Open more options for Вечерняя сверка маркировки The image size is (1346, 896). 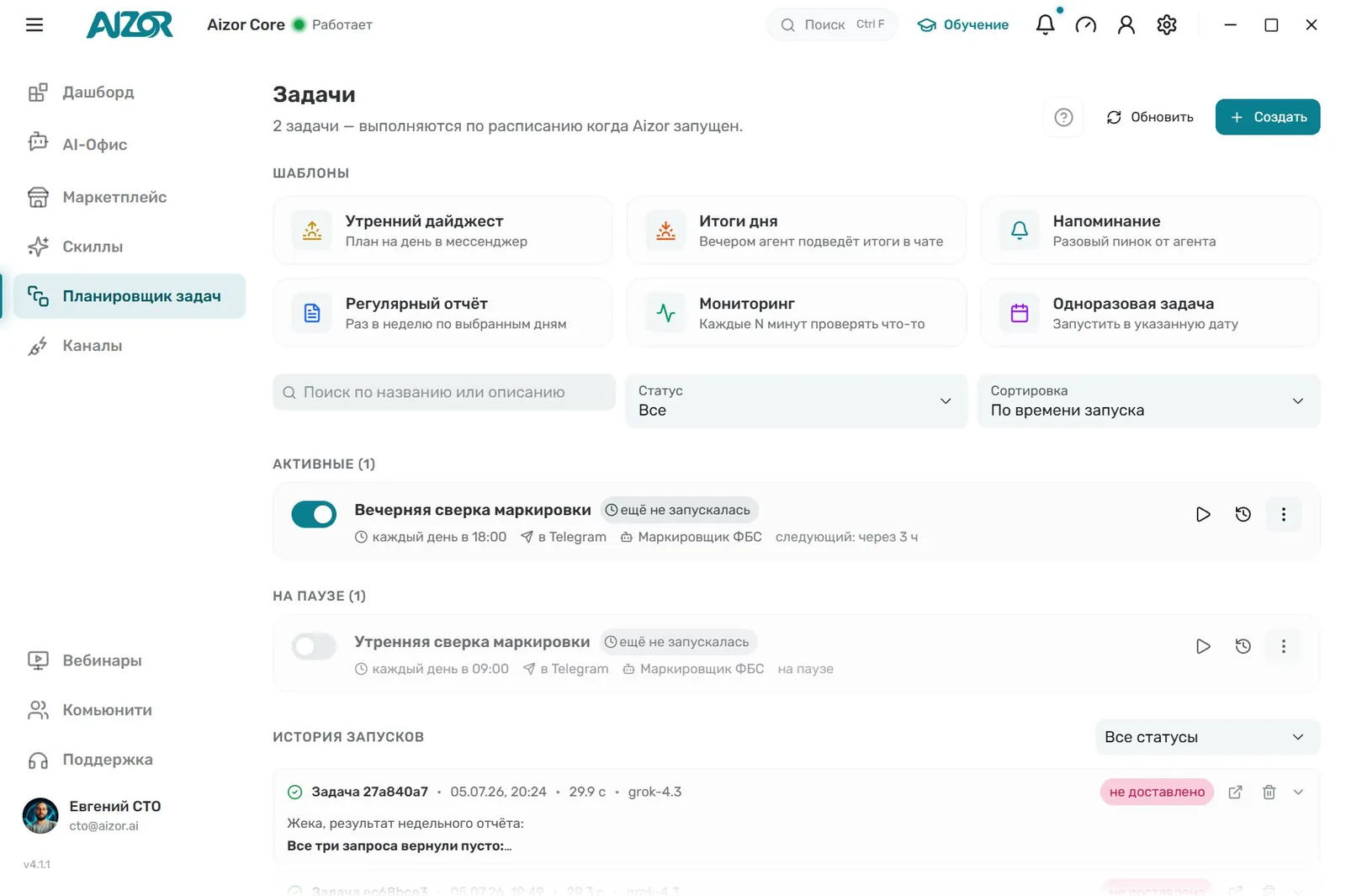1283,514
